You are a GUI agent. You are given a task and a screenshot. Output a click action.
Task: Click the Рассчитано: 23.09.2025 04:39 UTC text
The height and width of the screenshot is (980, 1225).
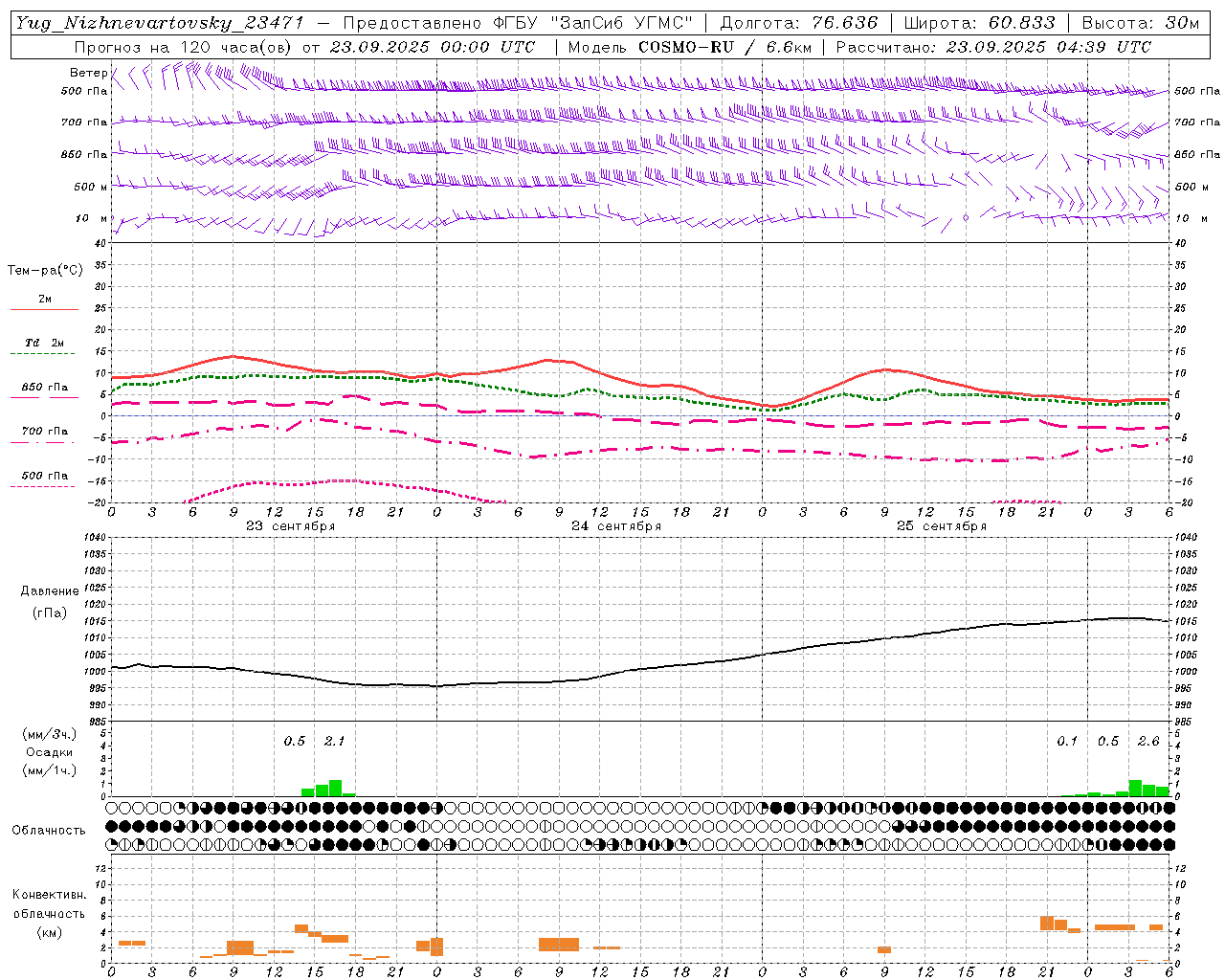pos(993,47)
